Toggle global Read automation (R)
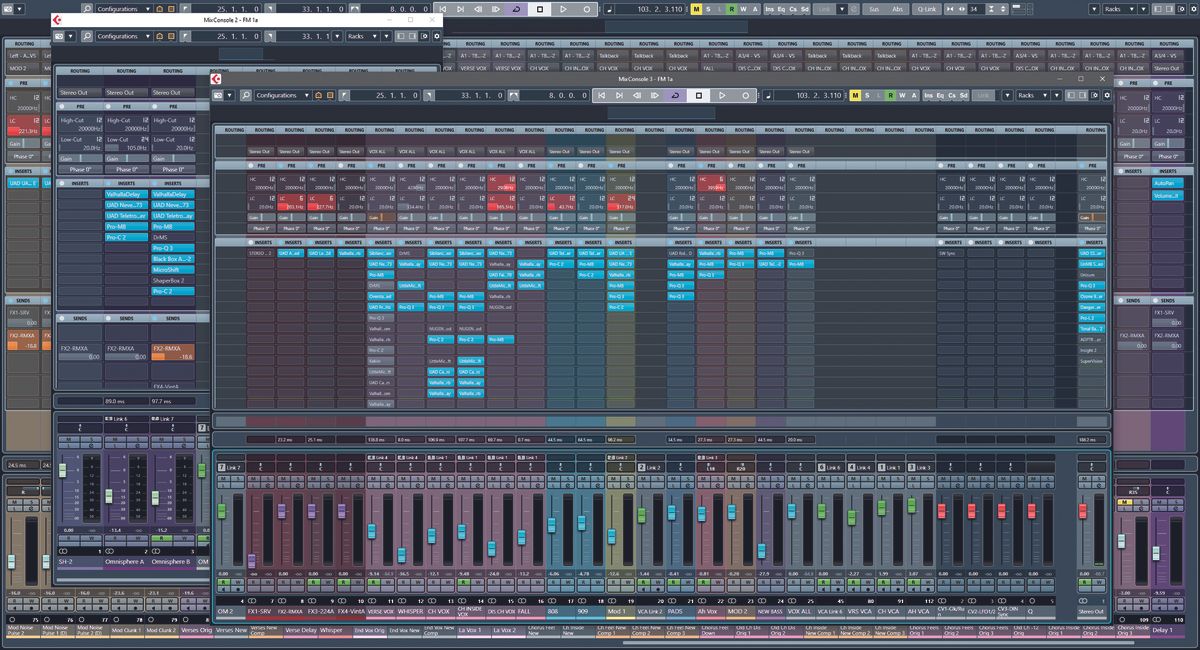The image size is (1200, 650). click(891, 93)
